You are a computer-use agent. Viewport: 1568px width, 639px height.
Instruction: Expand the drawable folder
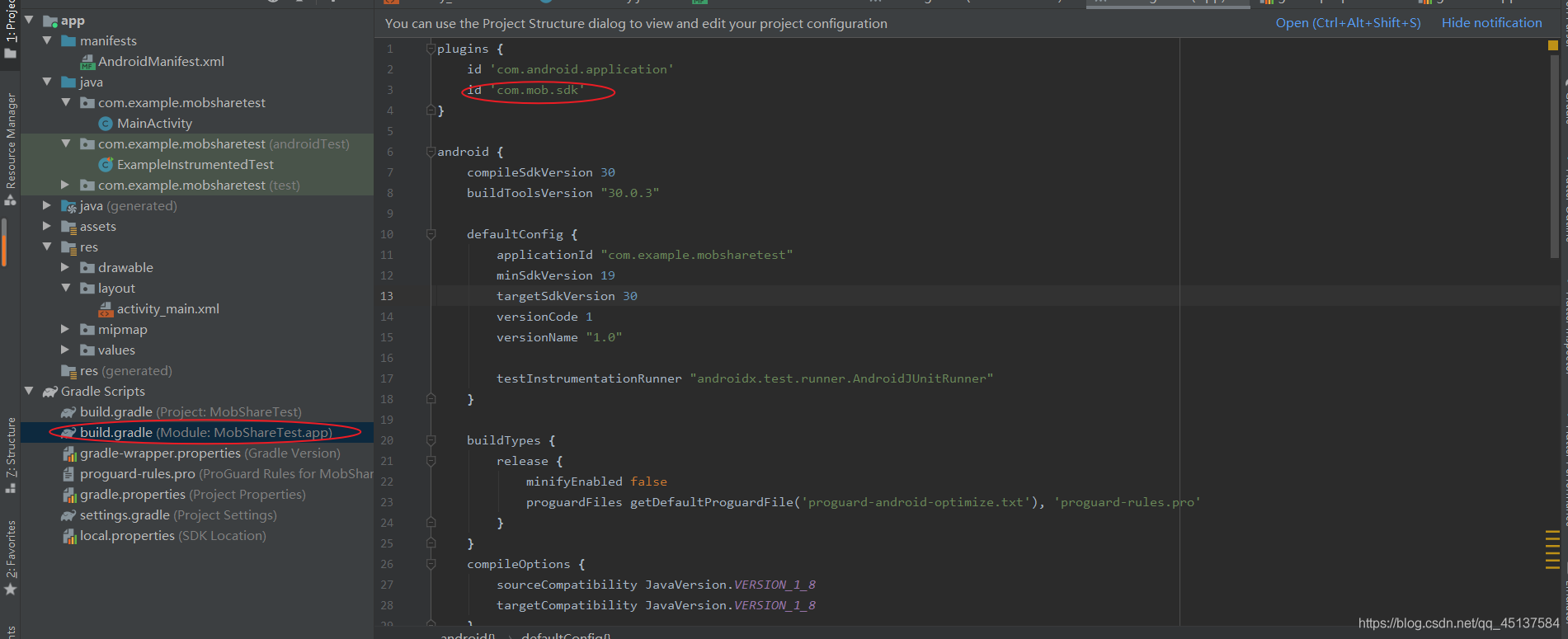pos(65,267)
